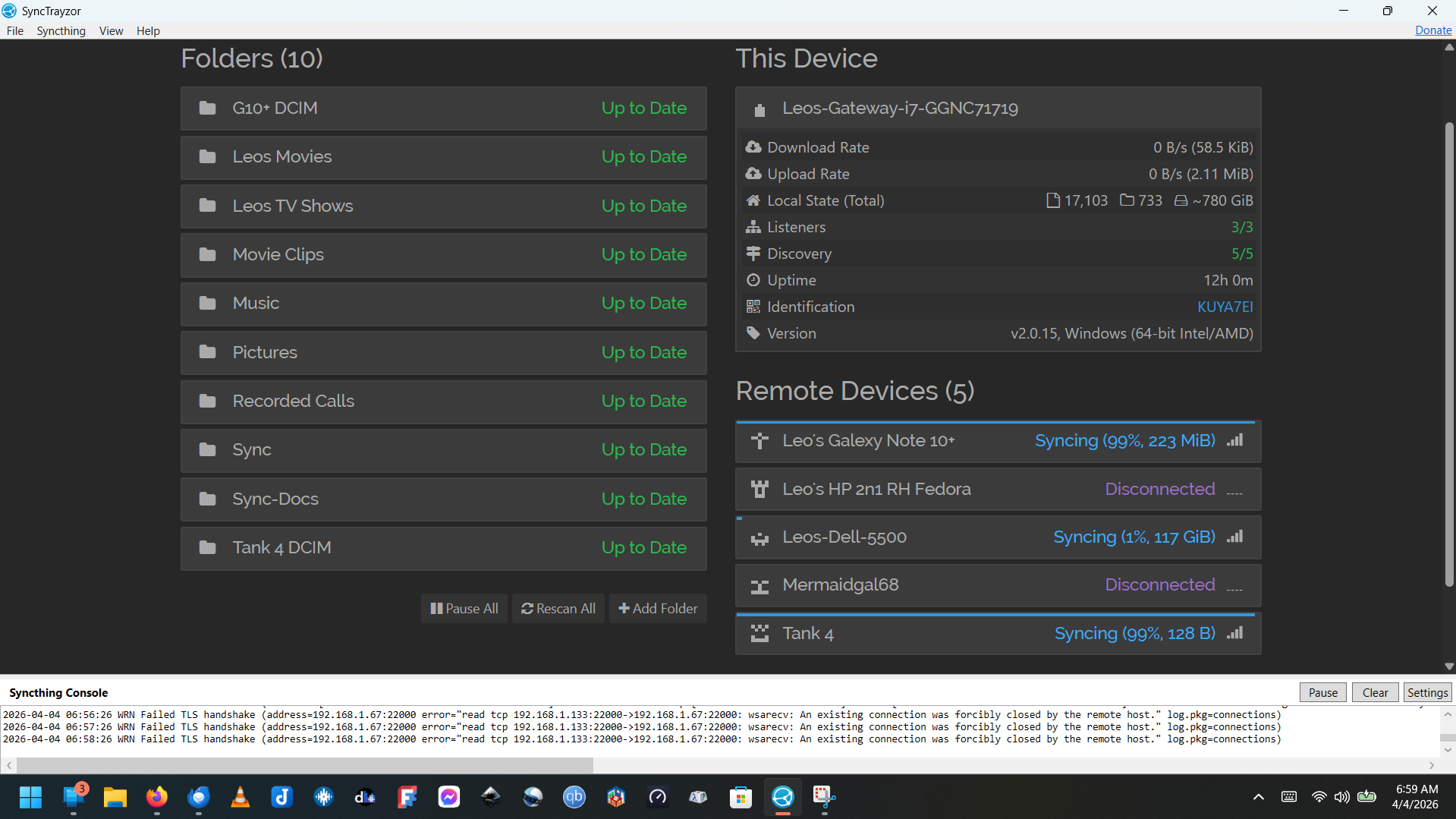Click the Tank 4 device icon
Viewport: 1456px width, 819px height.
tap(759, 634)
